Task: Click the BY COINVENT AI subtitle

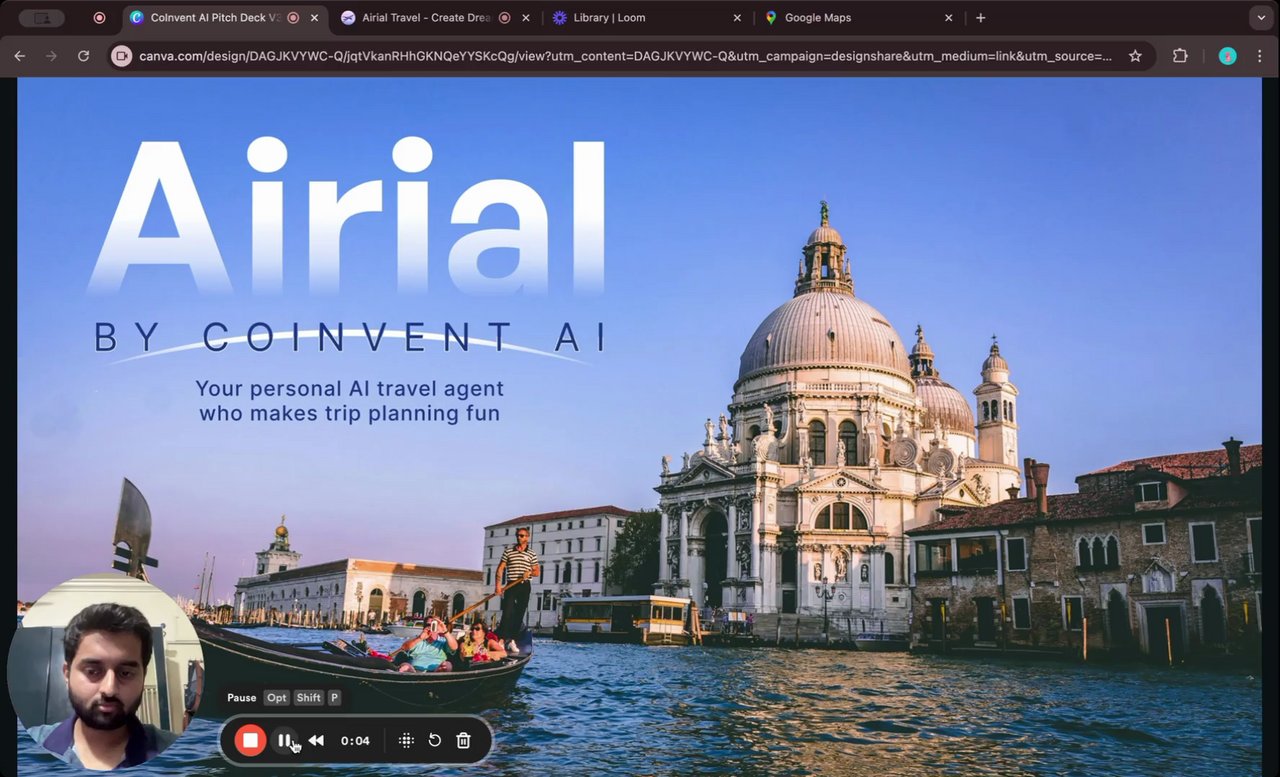Action: point(349,337)
